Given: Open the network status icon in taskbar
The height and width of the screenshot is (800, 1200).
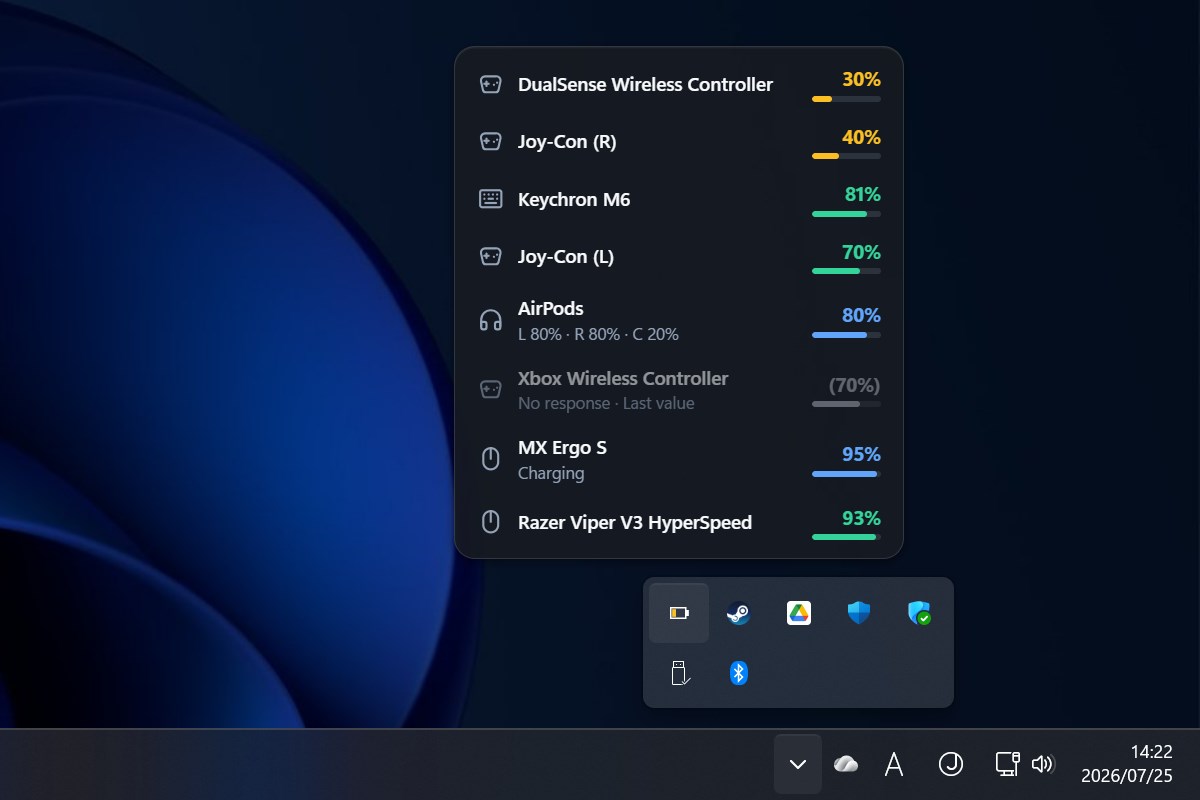Looking at the screenshot, I should tap(1007, 765).
